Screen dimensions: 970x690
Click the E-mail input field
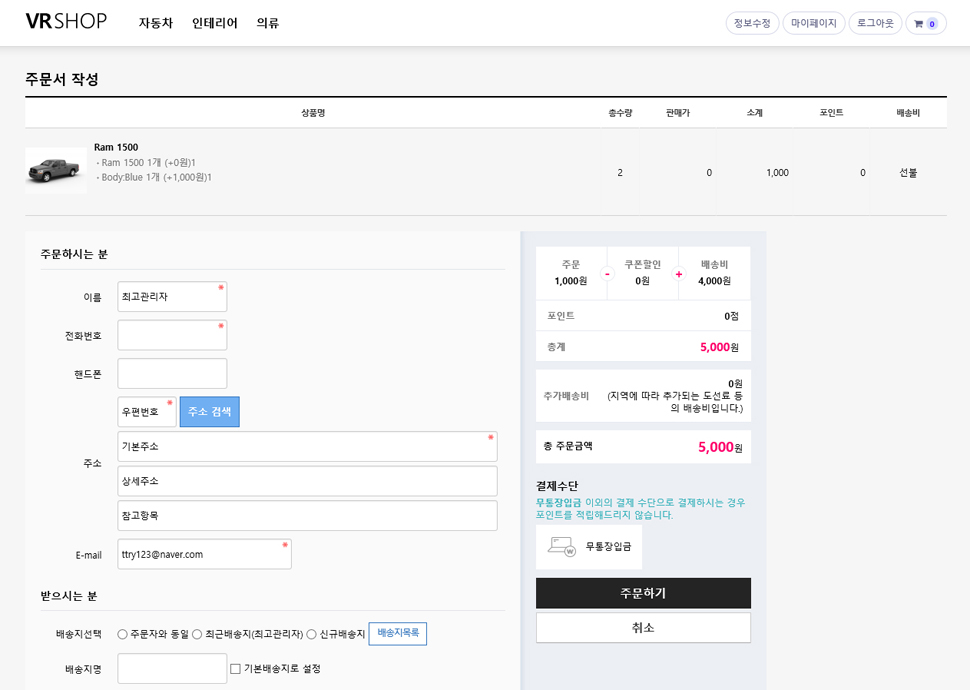tap(204, 554)
